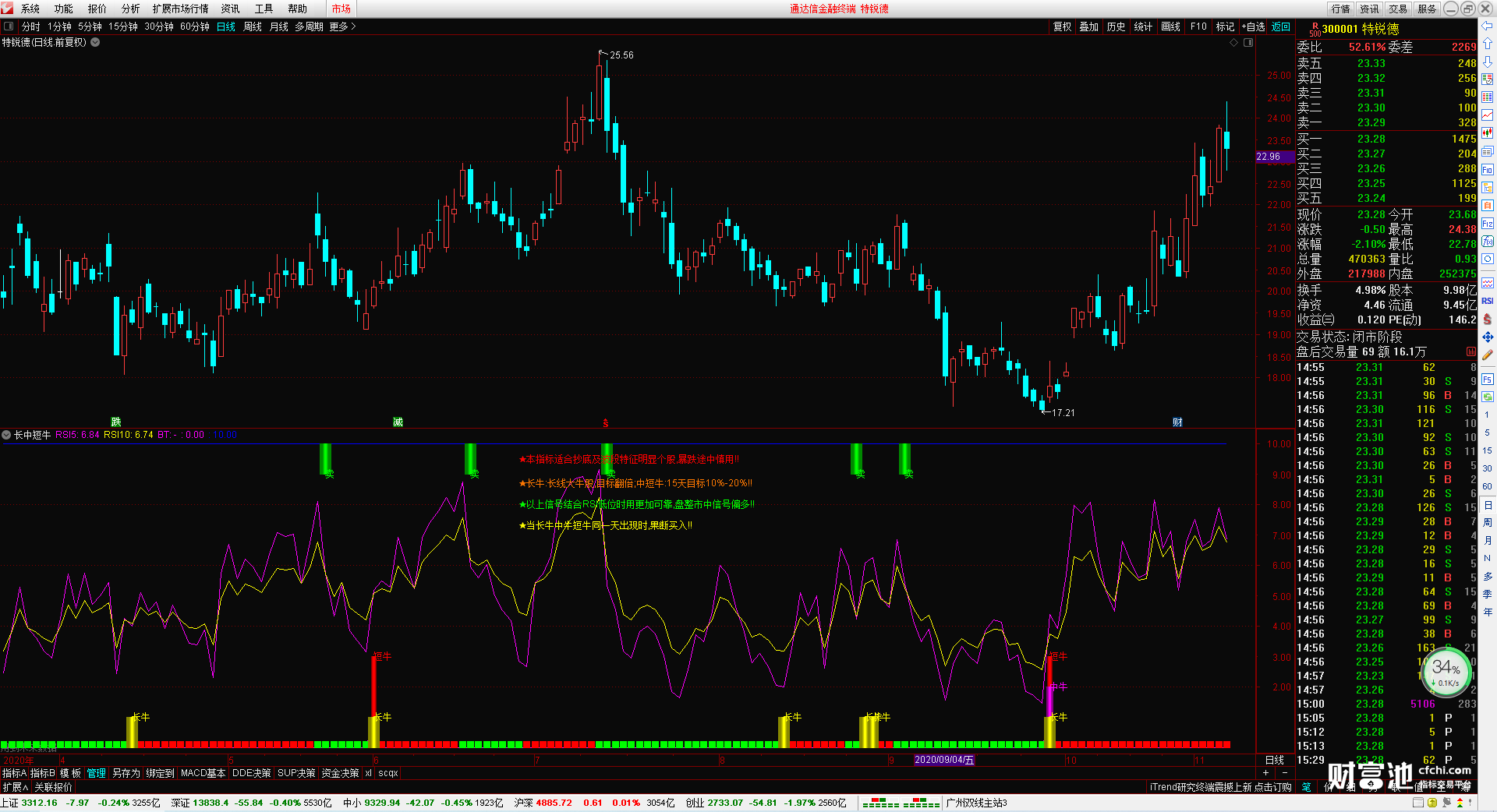Click the green refresh sidebar icon
The width and height of the screenshot is (1497, 812).
tap(1488, 397)
